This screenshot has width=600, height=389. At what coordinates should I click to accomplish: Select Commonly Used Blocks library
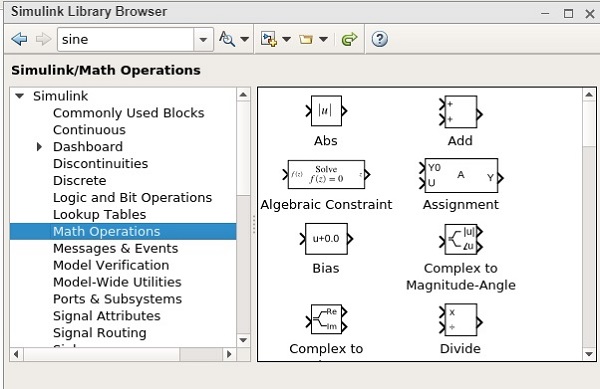point(129,113)
